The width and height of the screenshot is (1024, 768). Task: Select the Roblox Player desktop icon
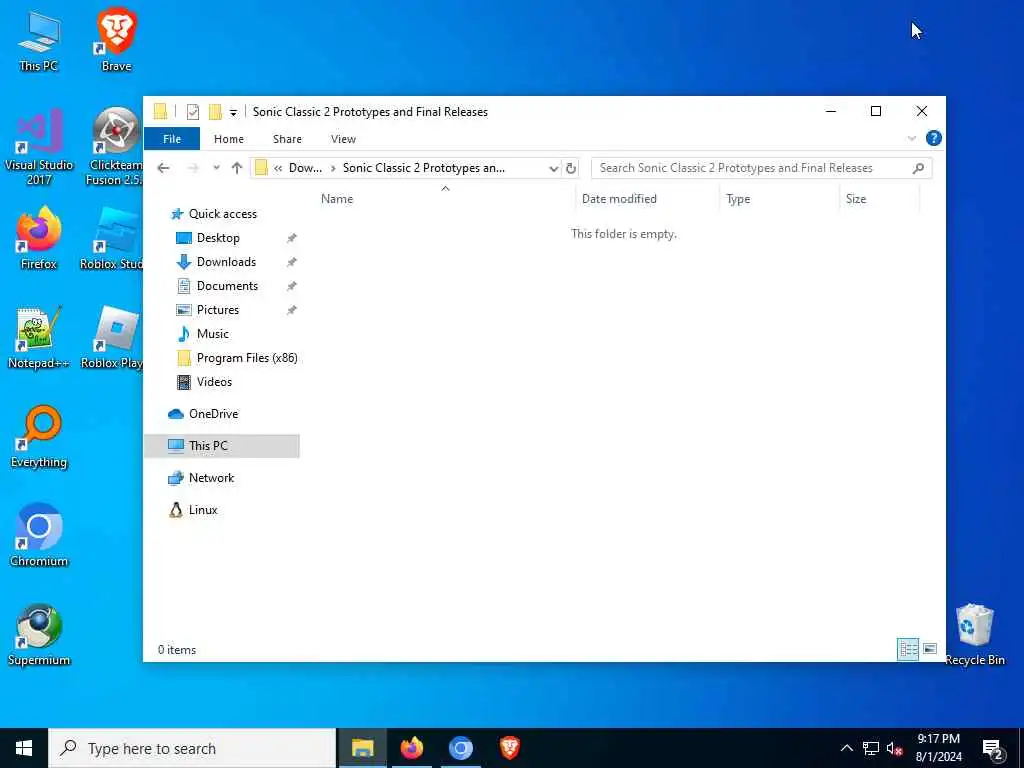(112, 338)
